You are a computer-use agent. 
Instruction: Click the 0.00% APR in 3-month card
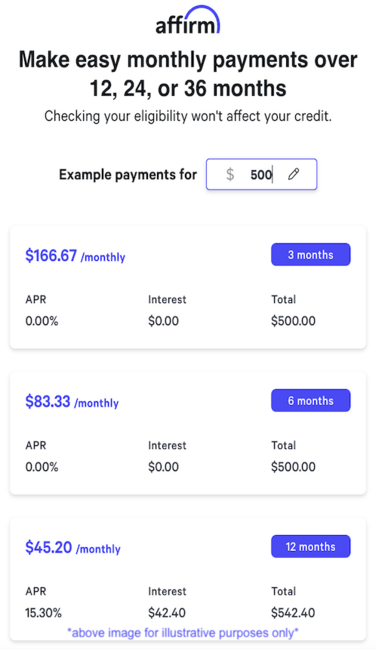pyautogui.click(x=42, y=321)
